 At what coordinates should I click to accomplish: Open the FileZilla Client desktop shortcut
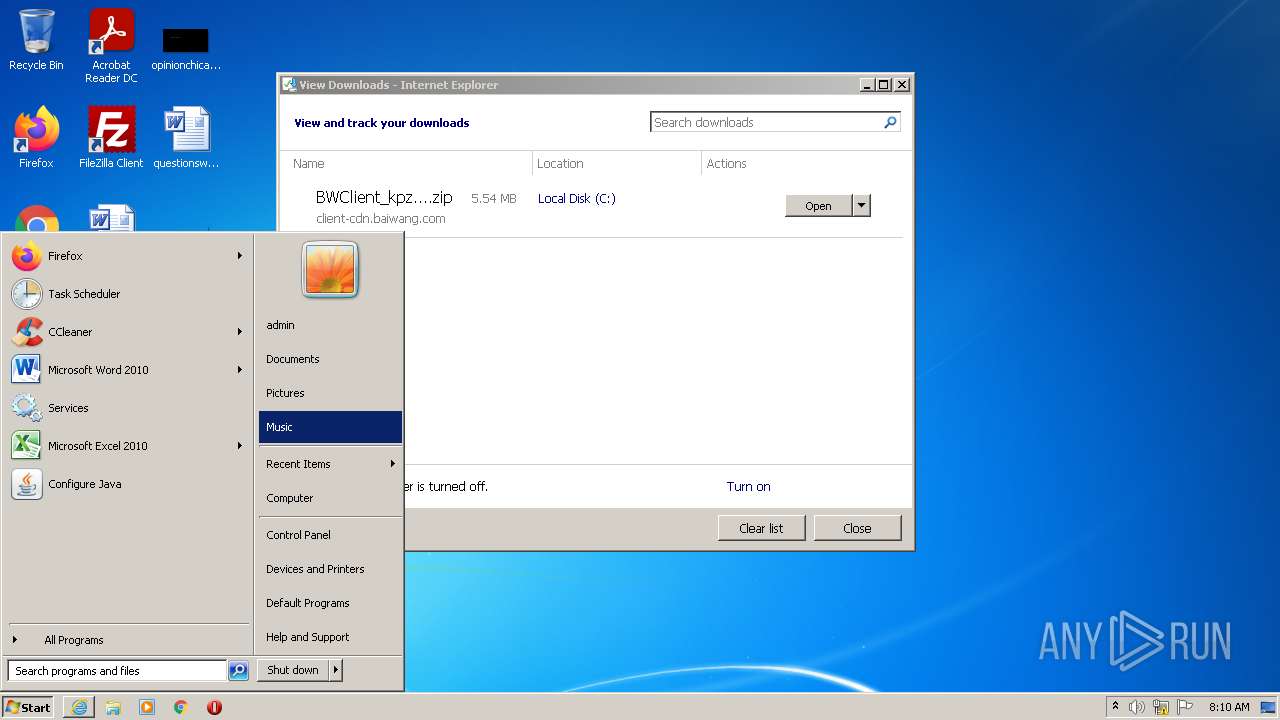111,137
